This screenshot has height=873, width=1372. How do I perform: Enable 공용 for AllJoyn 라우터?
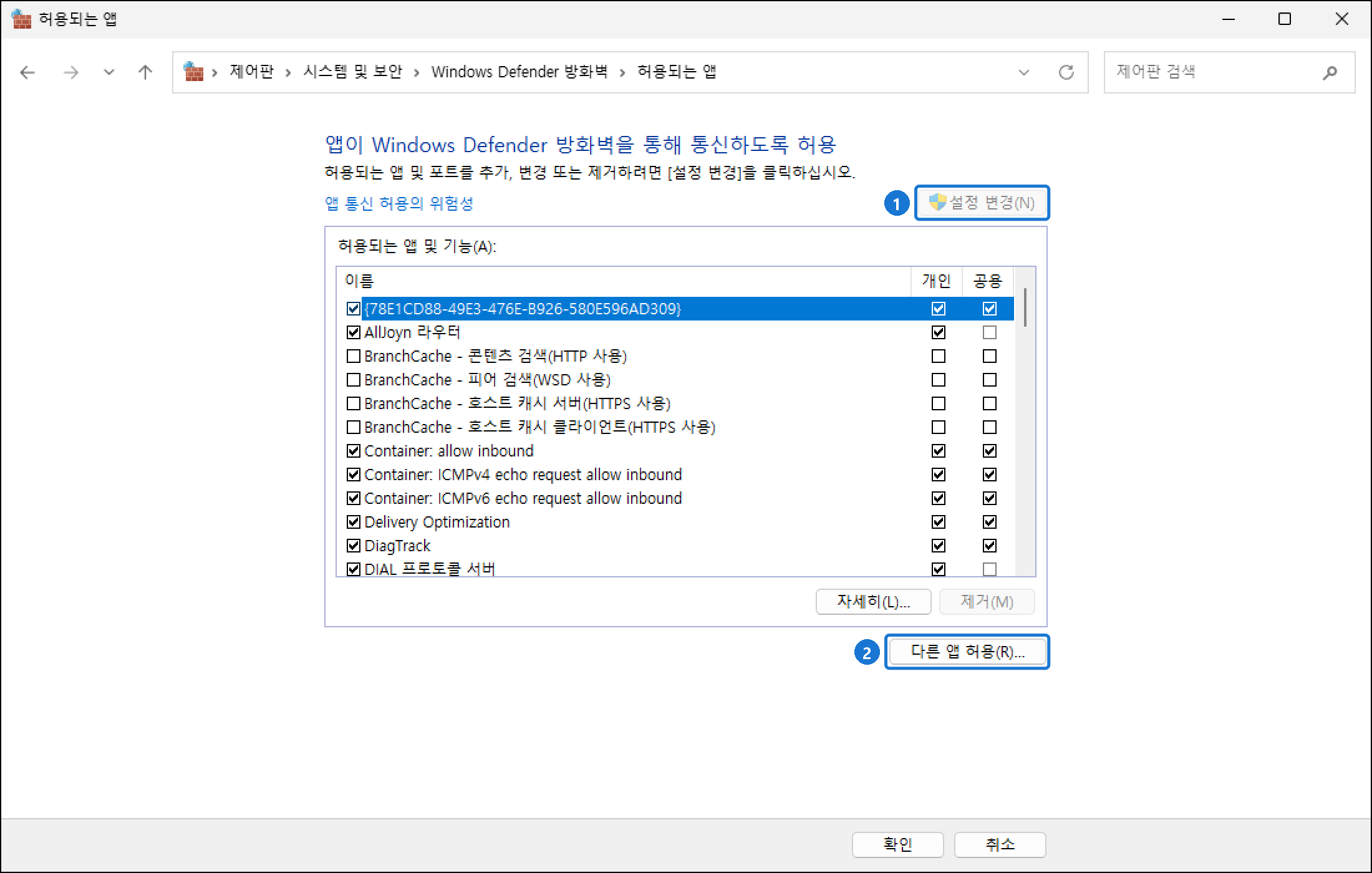tap(990, 332)
